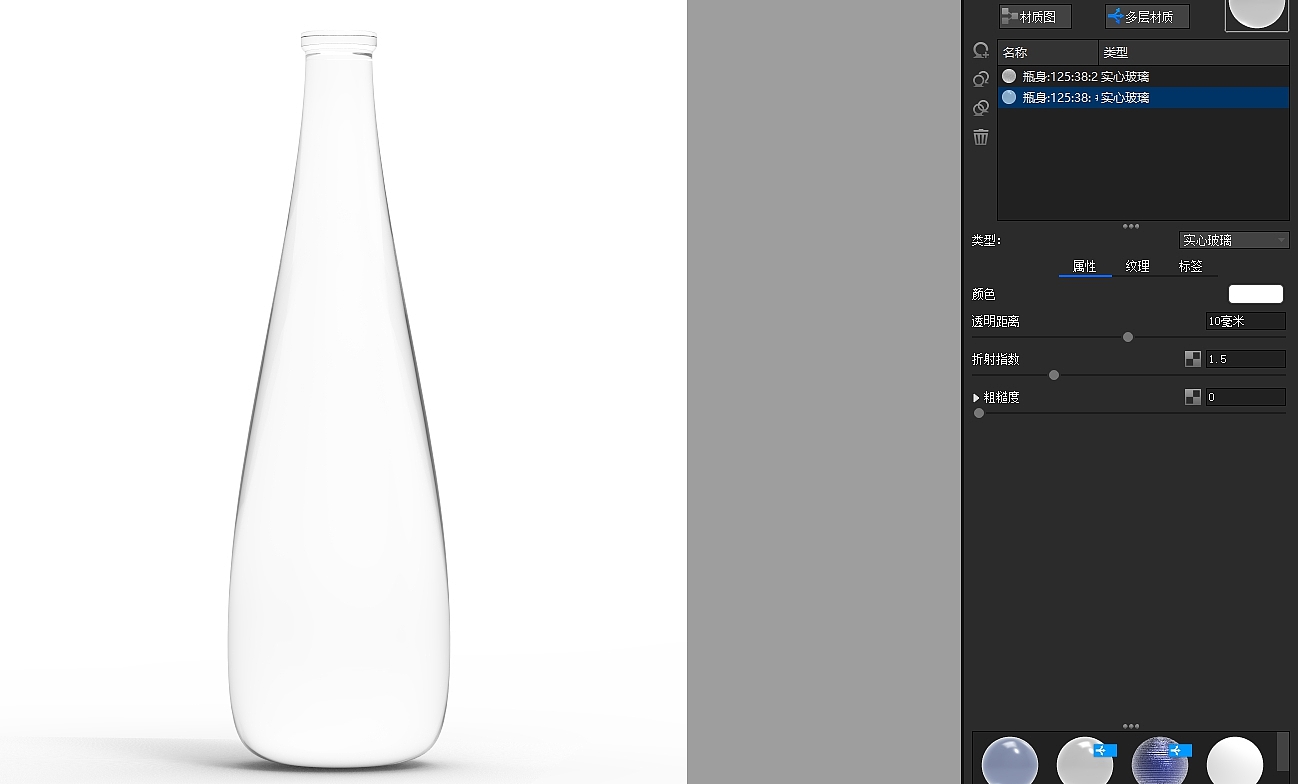Open the 材质图 material graph
The height and width of the screenshot is (784, 1298).
point(1035,17)
